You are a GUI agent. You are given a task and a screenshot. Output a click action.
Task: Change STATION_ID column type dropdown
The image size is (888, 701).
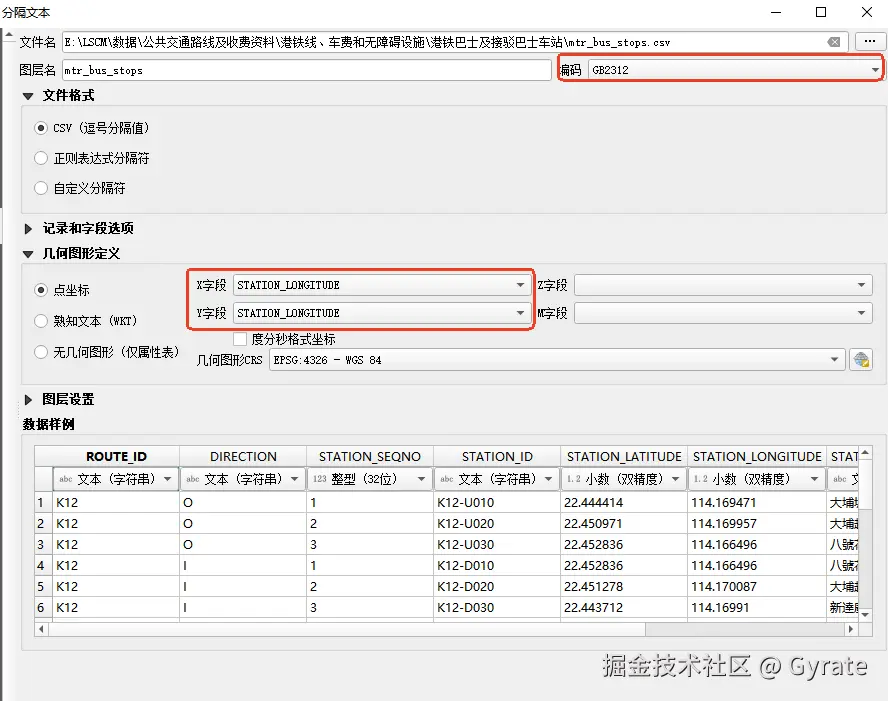point(497,479)
